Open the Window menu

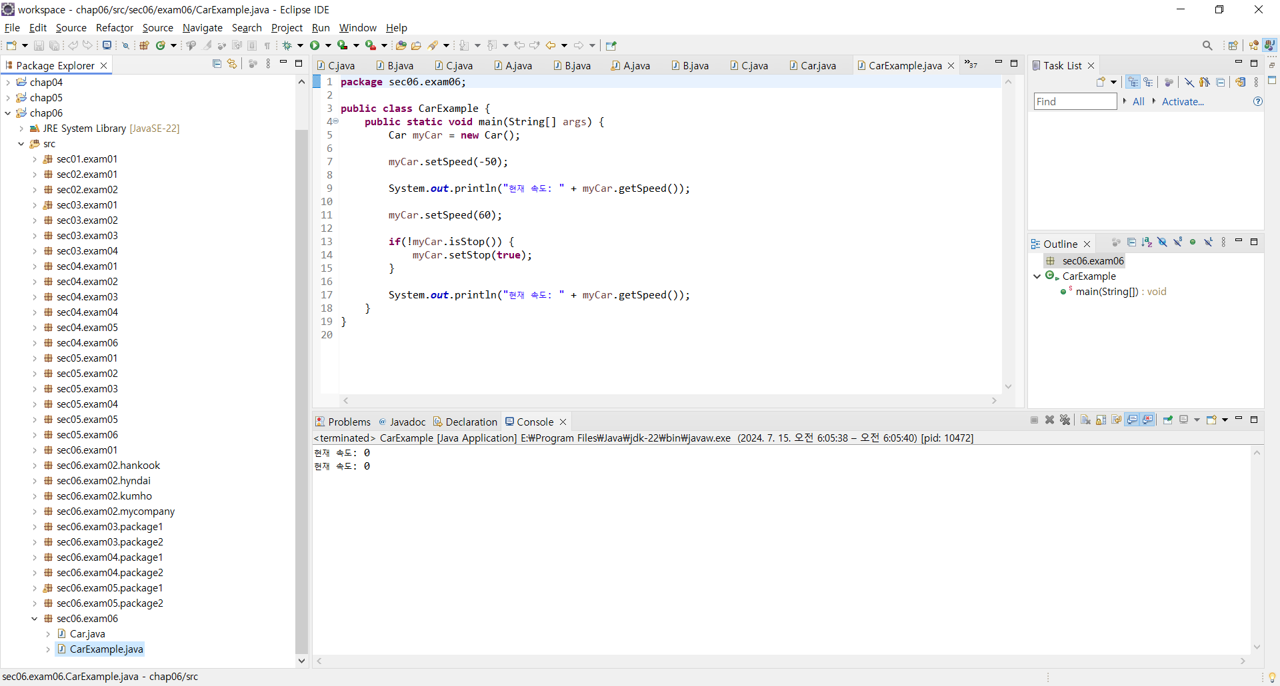(x=357, y=28)
